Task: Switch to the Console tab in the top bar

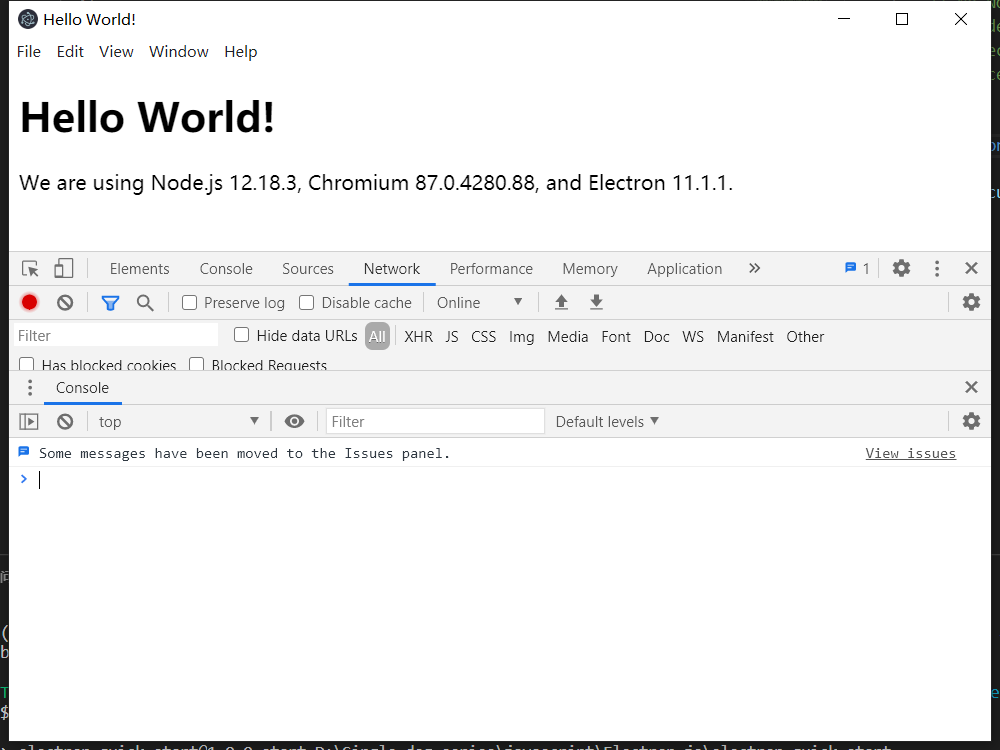Action: tap(226, 268)
